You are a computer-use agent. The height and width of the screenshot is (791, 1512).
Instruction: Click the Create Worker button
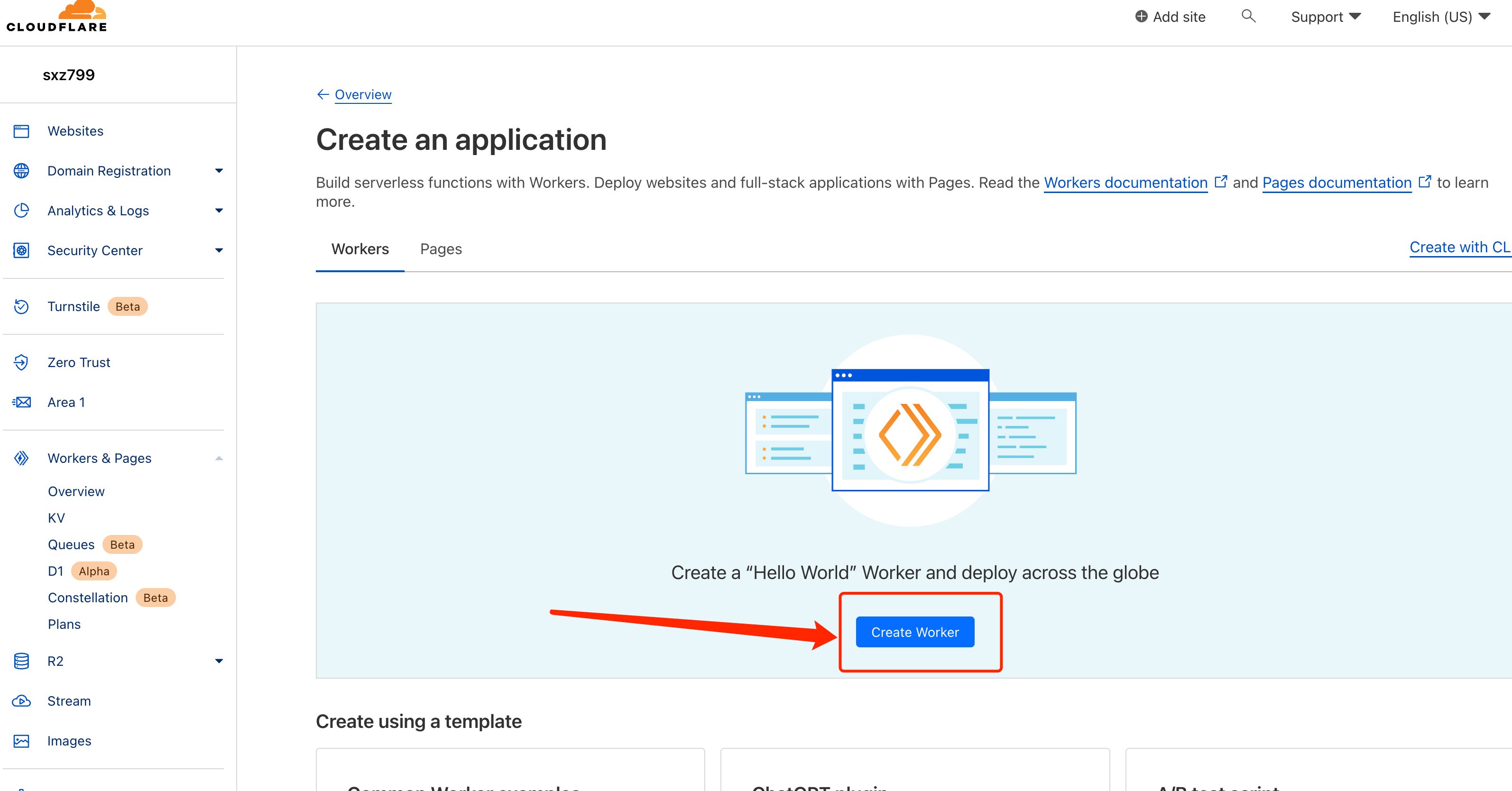click(915, 632)
